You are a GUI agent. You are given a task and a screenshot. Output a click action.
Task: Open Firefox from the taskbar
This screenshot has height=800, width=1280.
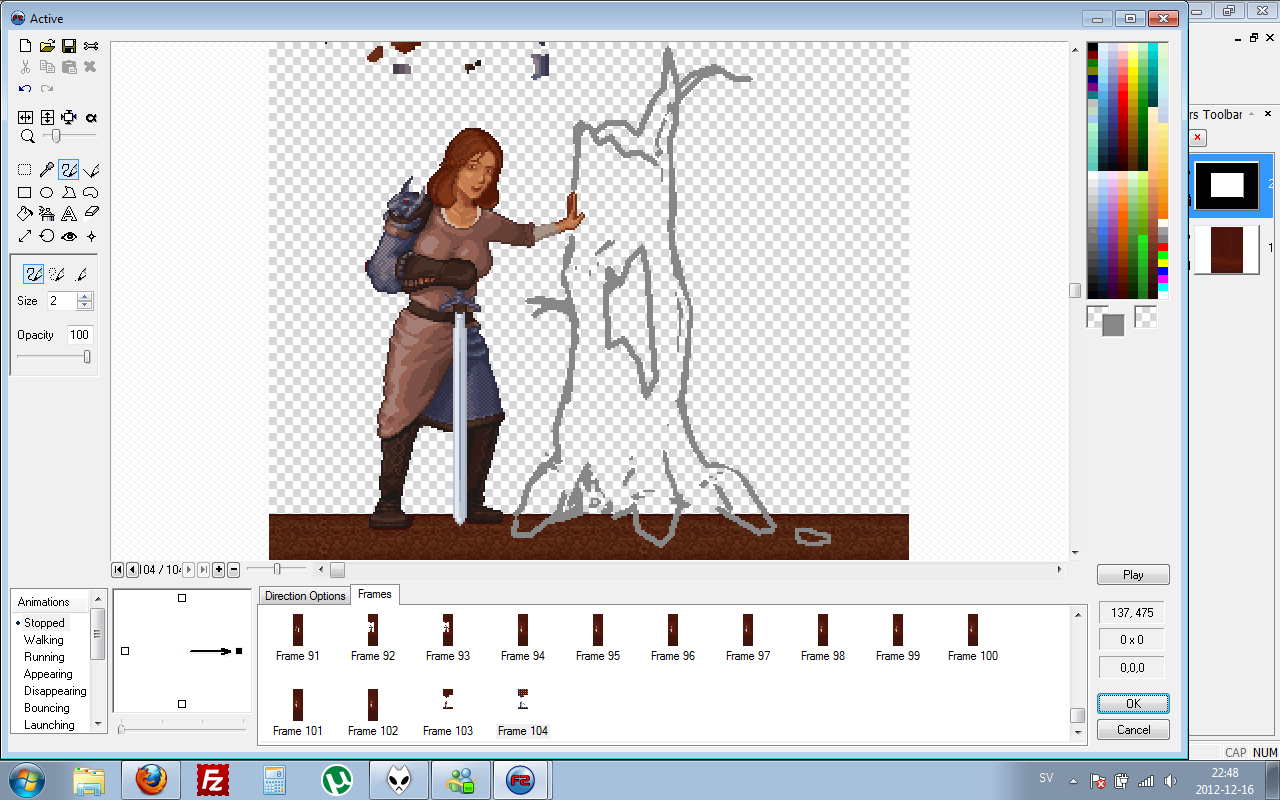tap(151, 780)
